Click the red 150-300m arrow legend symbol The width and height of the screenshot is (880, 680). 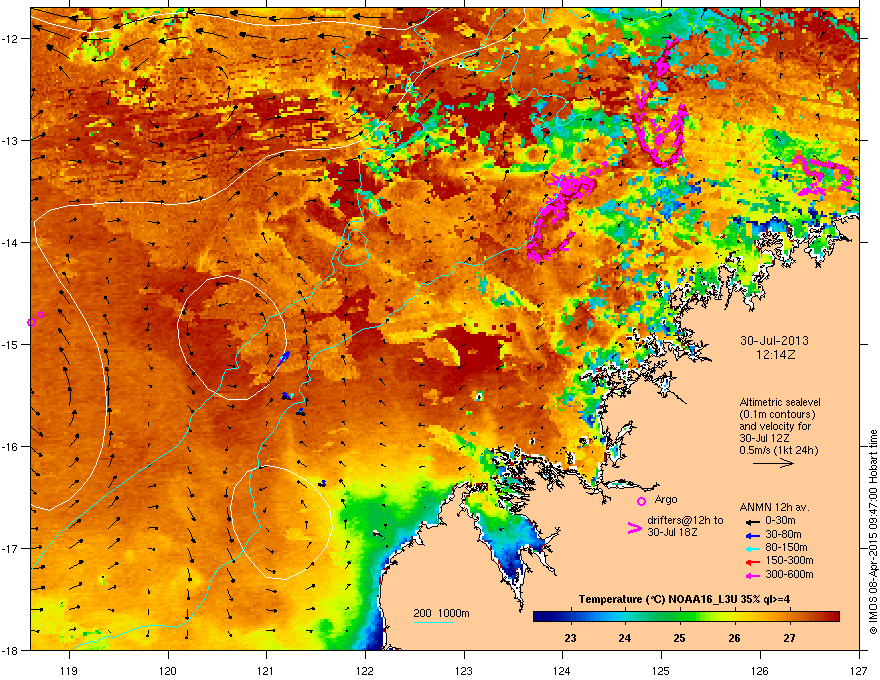(752, 562)
